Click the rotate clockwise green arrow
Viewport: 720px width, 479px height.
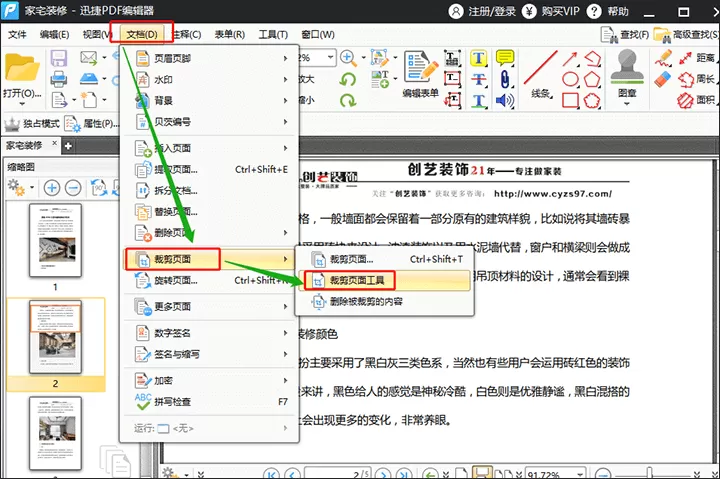click(348, 100)
